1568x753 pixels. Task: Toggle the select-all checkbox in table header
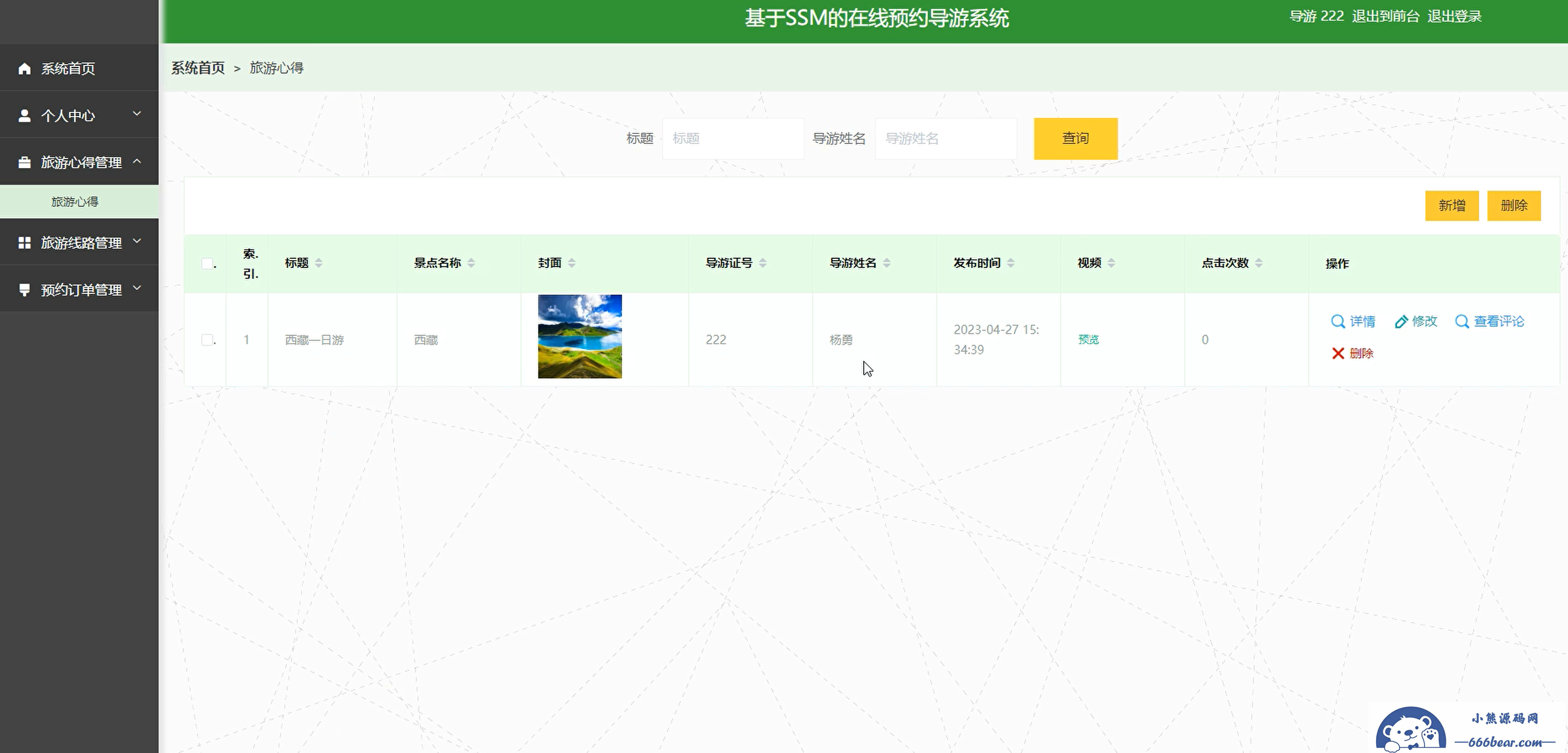point(208,263)
